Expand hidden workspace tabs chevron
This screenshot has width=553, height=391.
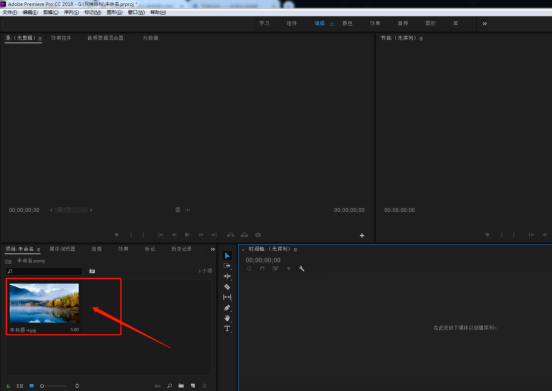pos(485,24)
